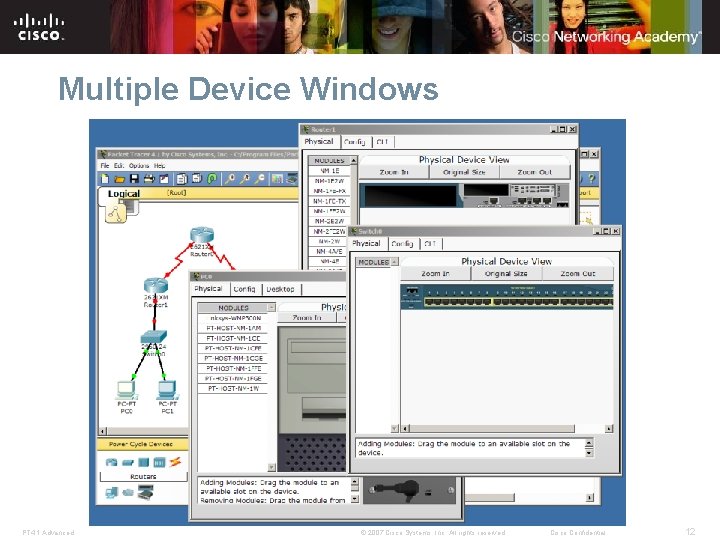Viewport: 720px width, 540px height.
Task: Select the Physical tab in the Router1 window
Action: 319,141
